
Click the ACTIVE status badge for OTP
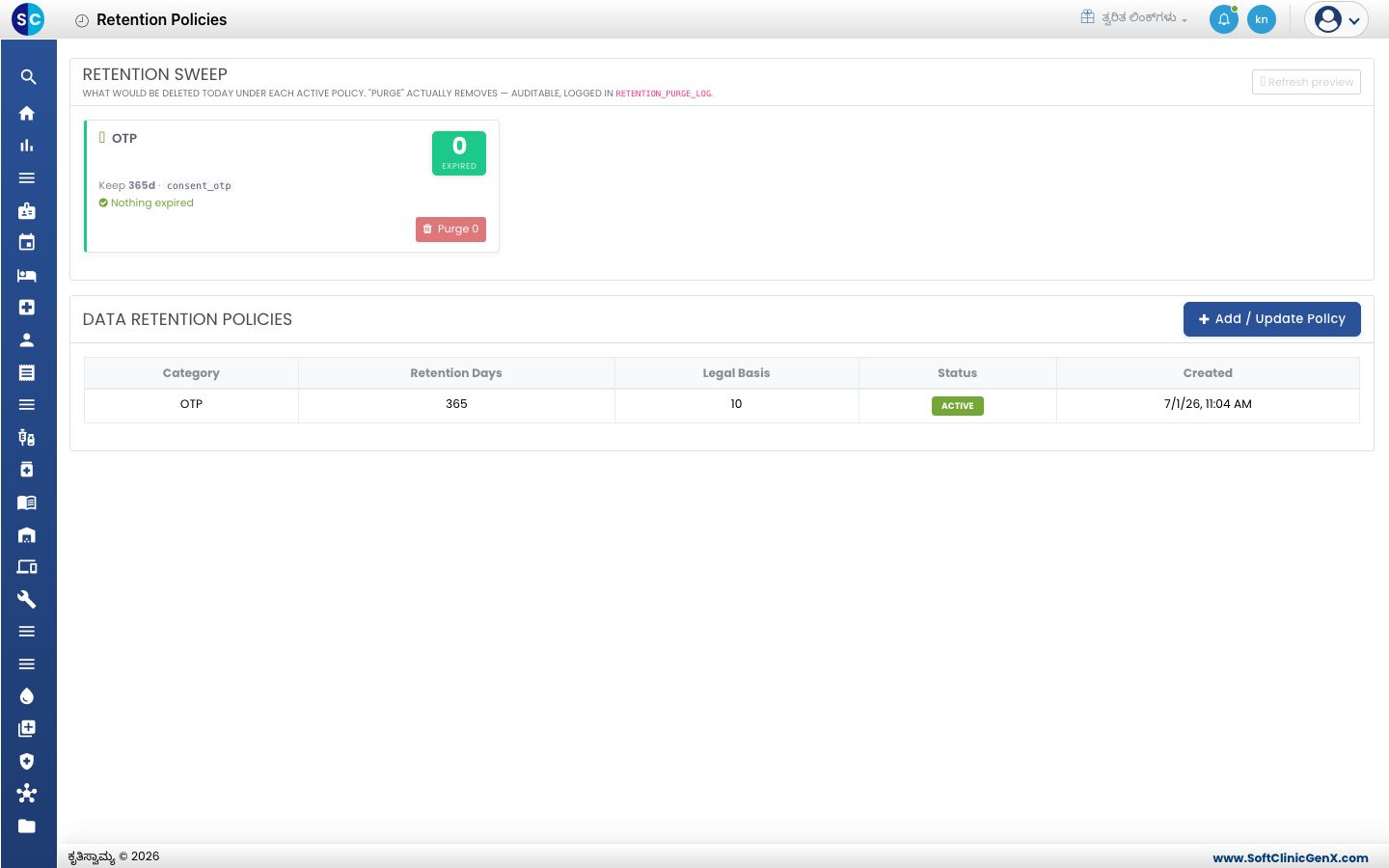point(958,406)
